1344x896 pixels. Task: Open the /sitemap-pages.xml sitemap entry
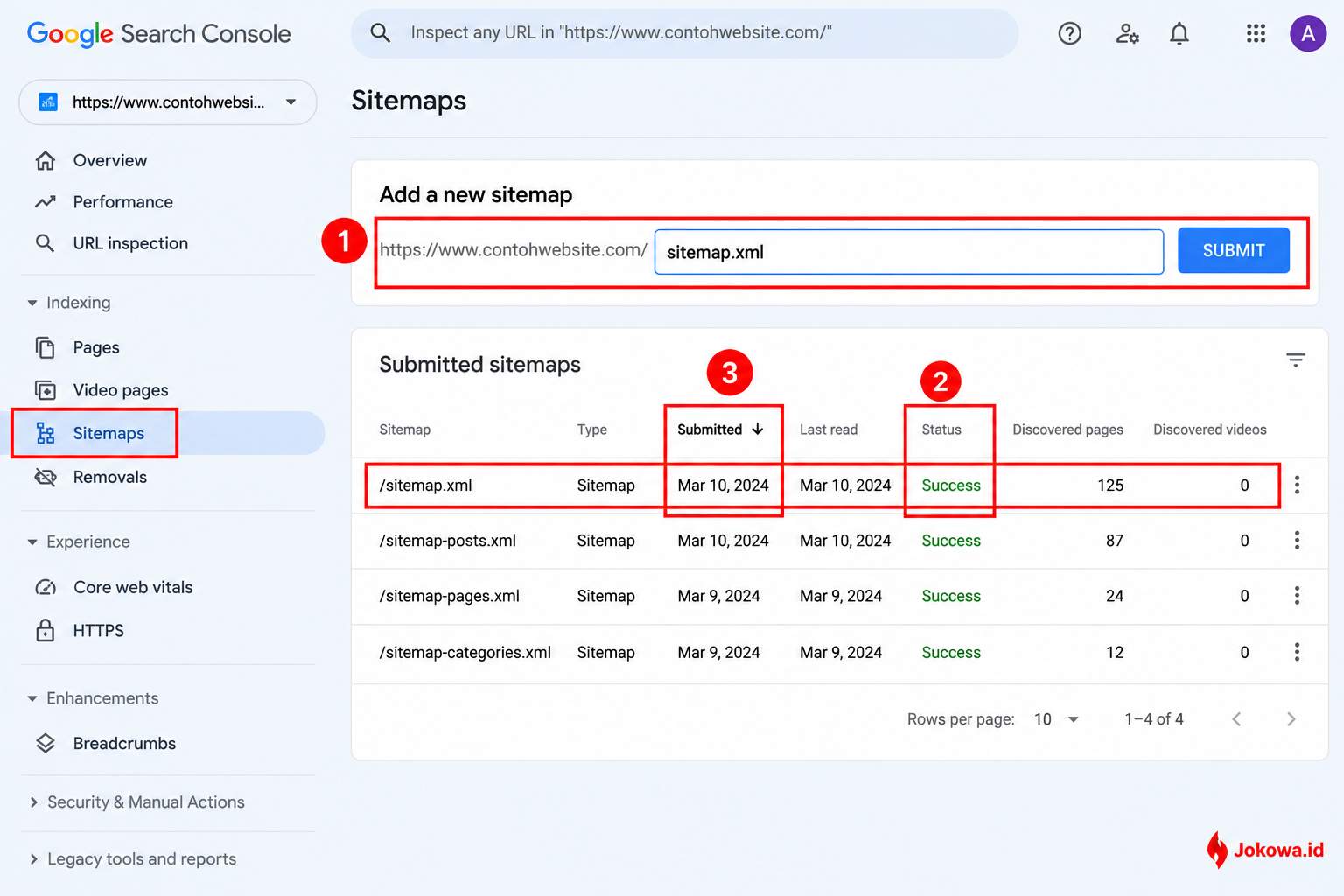coord(449,596)
